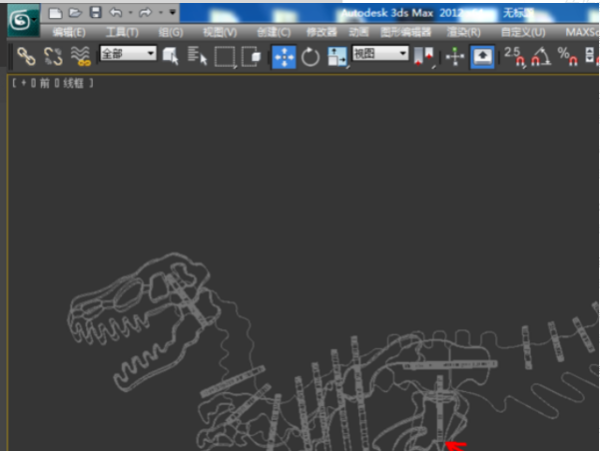This screenshot has width=600, height=451.
Task: Open the 创建(C) menu
Action: point(274,32)
